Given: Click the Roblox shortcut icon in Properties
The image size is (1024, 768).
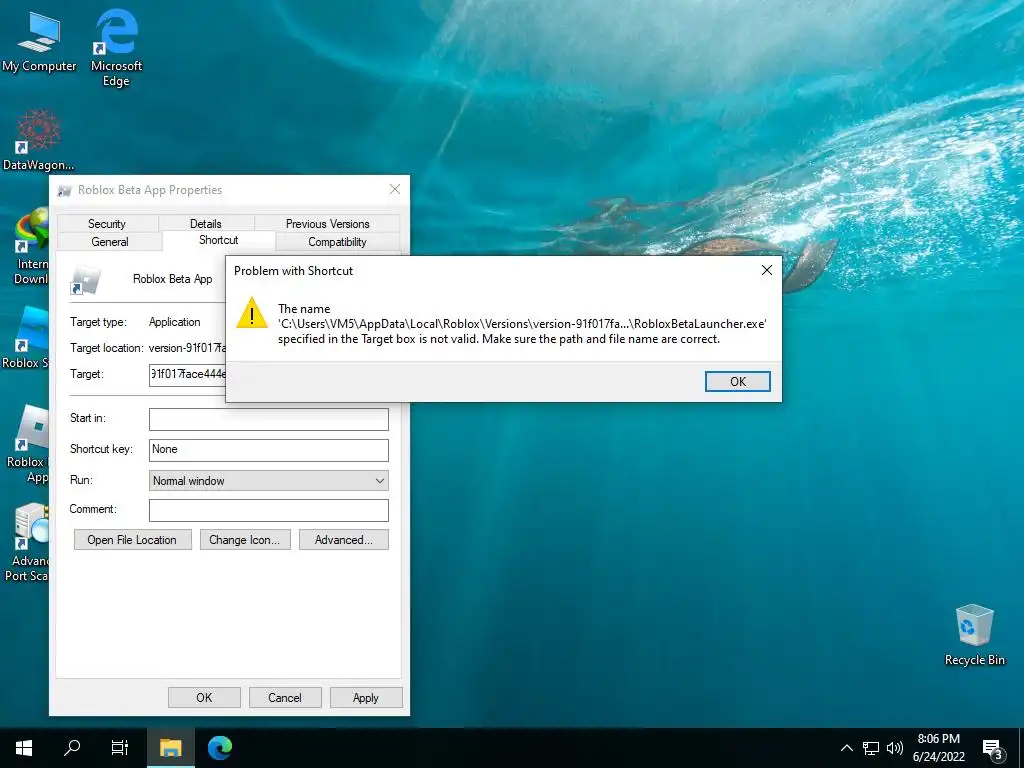Looking at the screenshot, I should click(86, 281).
